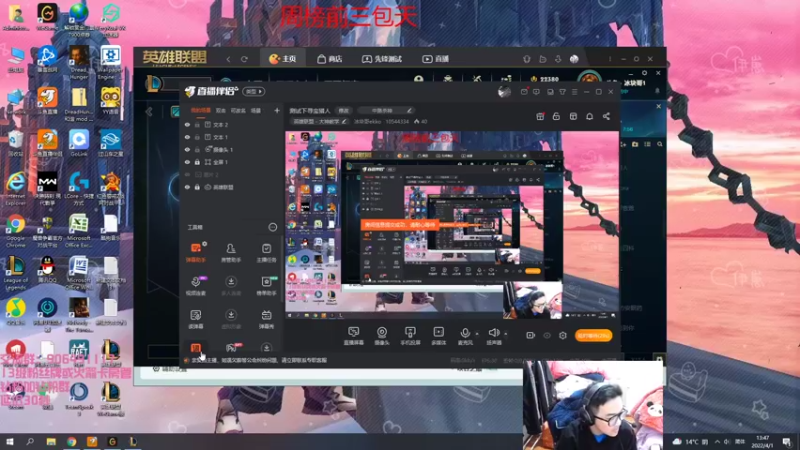Open the hamburger menu in the streaming companion title bar

click(574, 92)
